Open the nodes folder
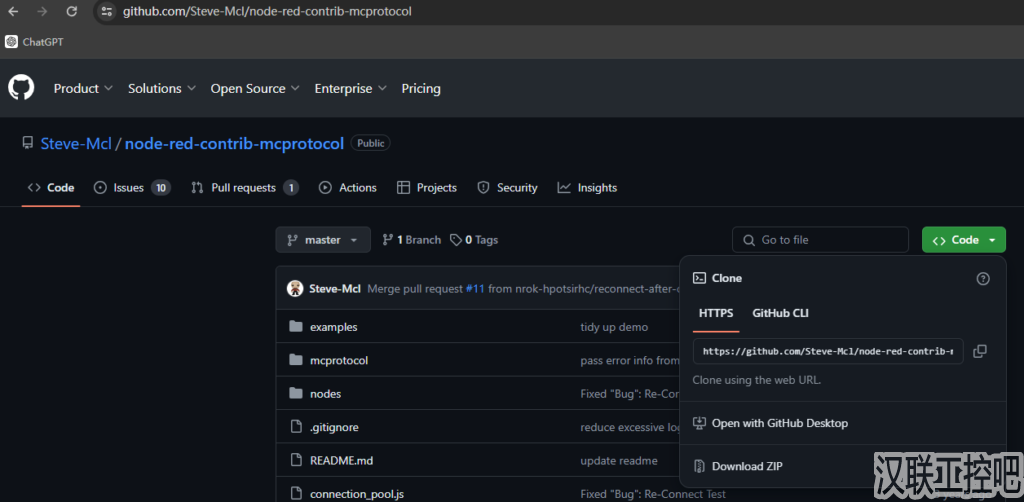The width and height of the screenshot is (1024, 502). click(x=325, y=394)
